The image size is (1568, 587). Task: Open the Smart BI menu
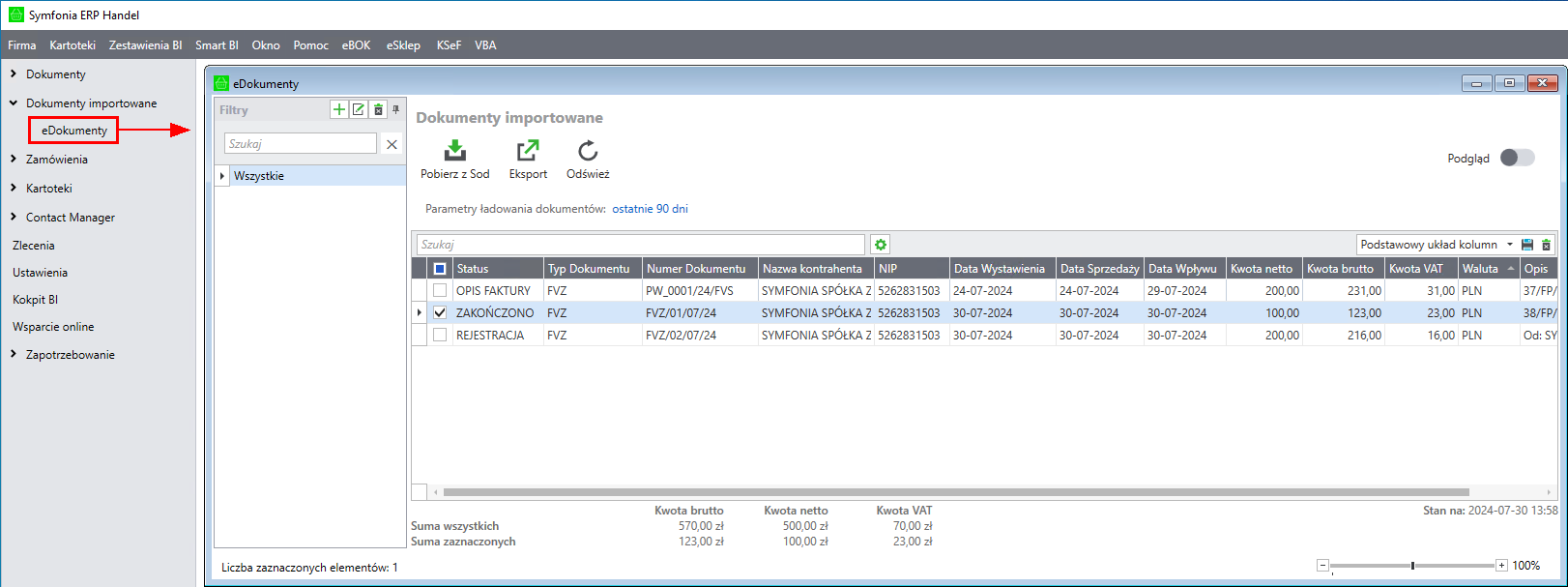pos(217,44)
